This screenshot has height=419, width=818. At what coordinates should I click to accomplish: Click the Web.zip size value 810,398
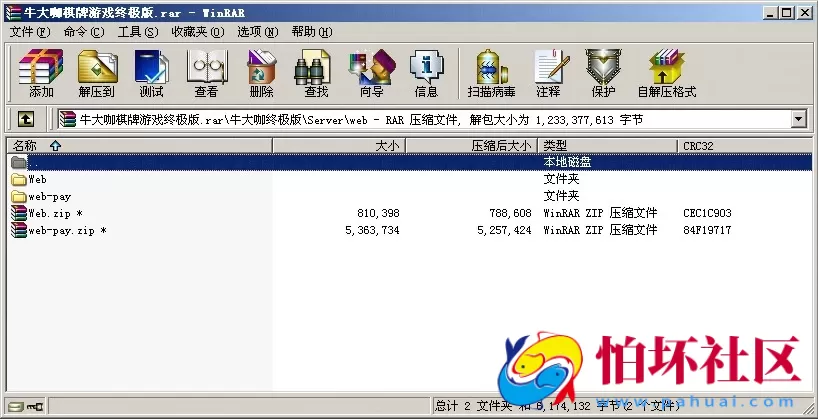pos(378,213)
